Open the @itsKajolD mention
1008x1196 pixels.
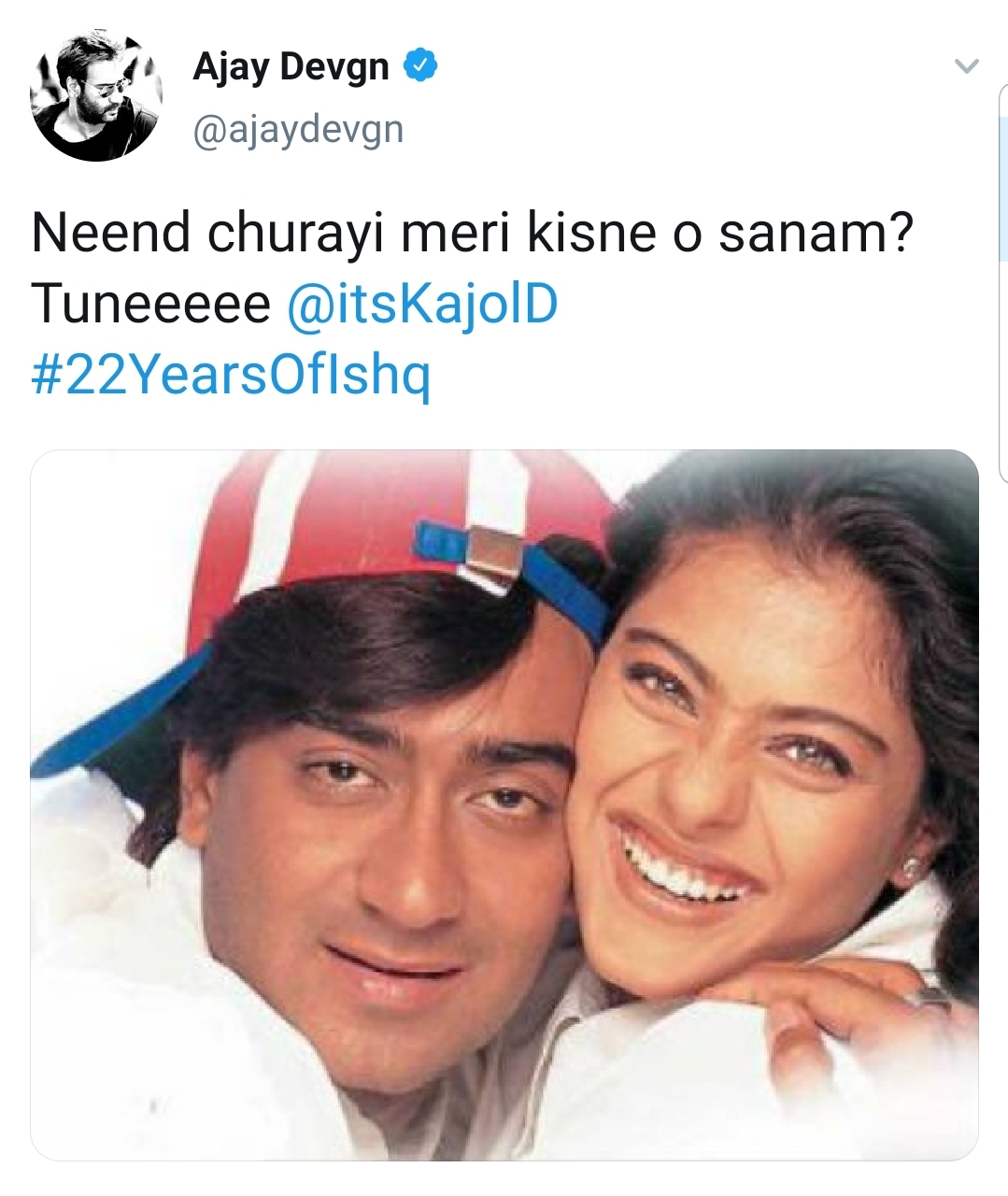click(x=422, y=305)
